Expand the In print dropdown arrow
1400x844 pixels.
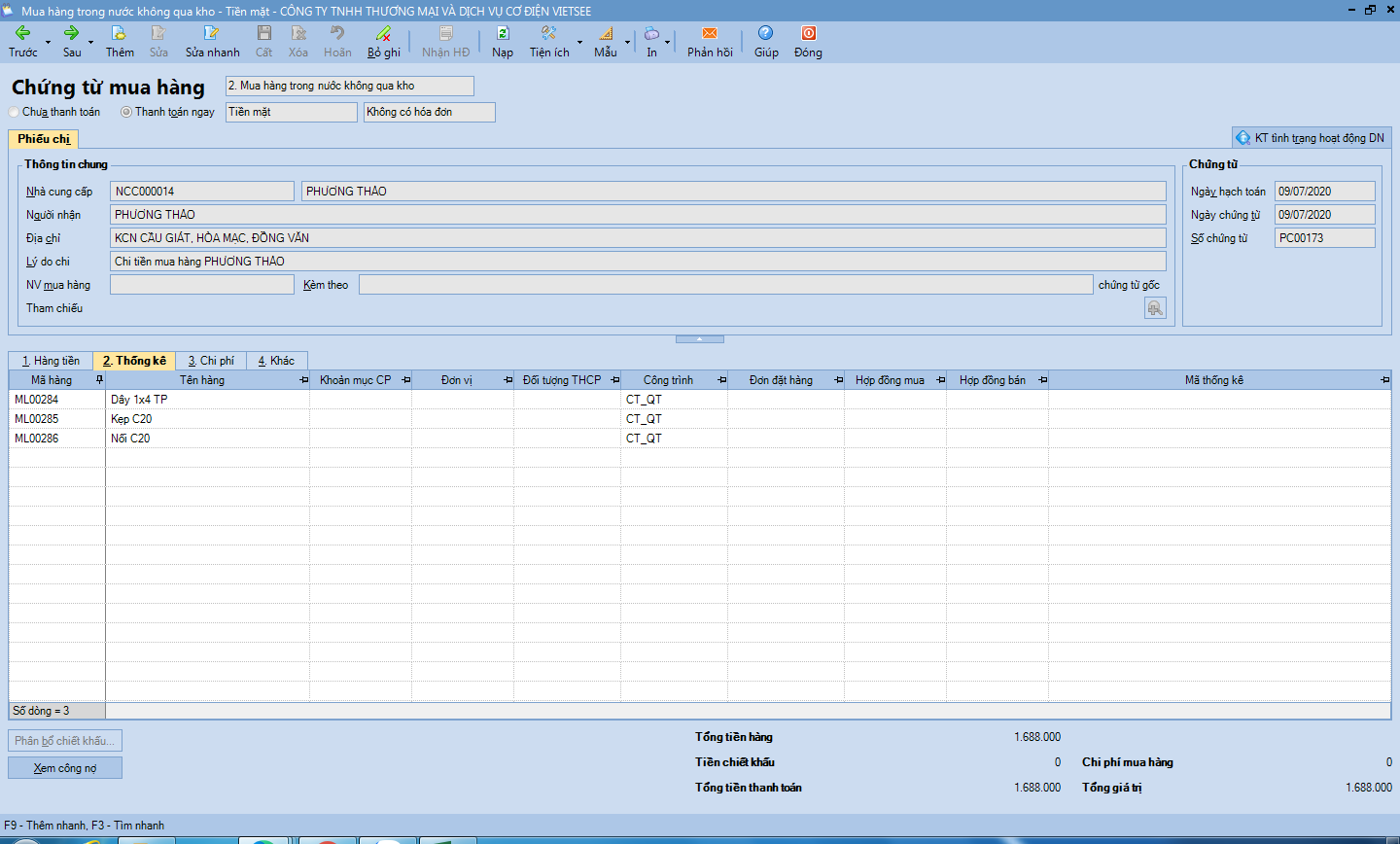pyautogui.click(x=667, y=42)
